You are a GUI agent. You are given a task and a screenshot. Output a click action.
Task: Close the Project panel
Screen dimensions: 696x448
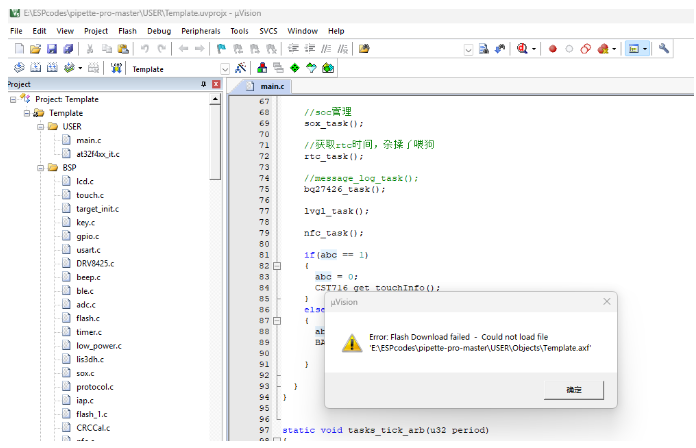click(216, 84)
